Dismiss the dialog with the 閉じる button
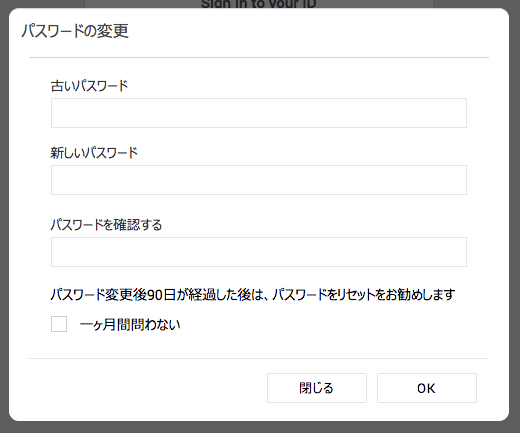The image size is (520, 433). click(317, 388)
